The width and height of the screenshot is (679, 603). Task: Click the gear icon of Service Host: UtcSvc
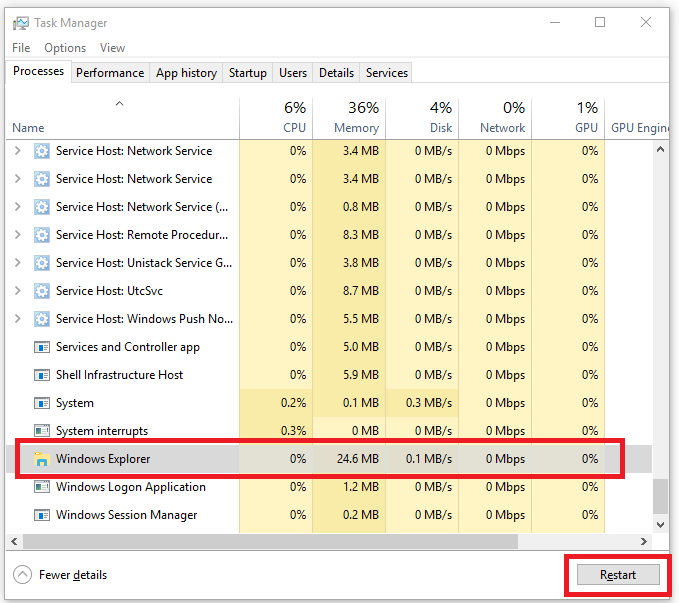point(42,291)
